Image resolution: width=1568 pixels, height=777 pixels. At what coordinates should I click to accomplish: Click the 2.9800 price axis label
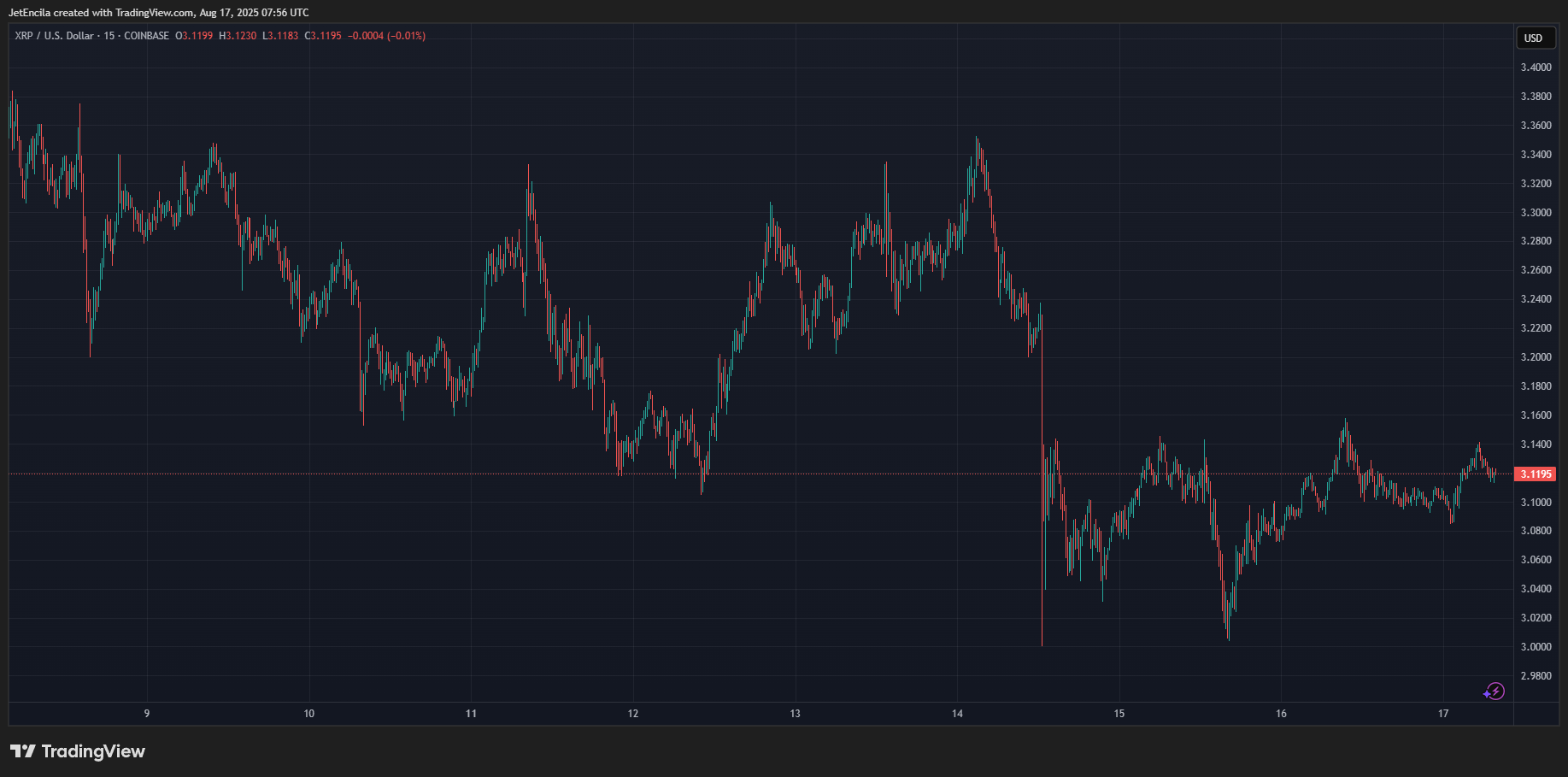(1536, 676)
